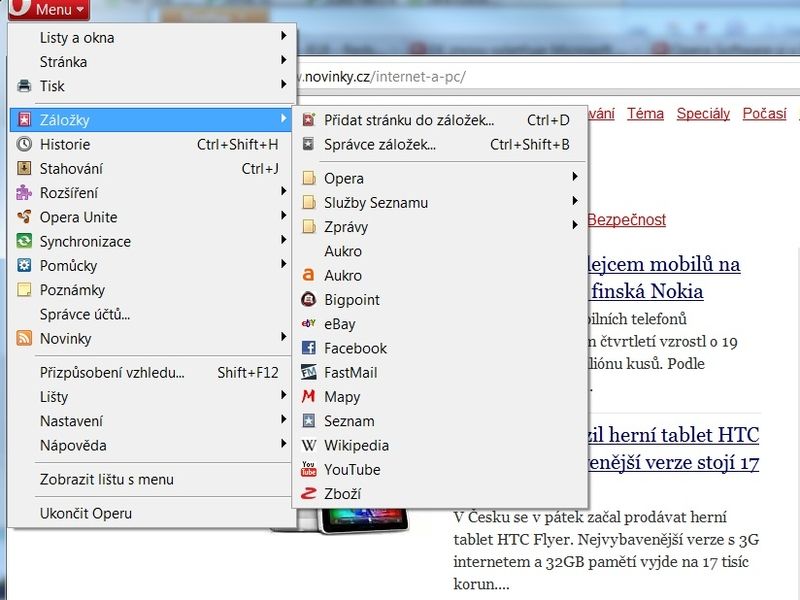Click the bookmark star icon beside Záložky
The image size is (800, 600).
(x=24, y=120)
